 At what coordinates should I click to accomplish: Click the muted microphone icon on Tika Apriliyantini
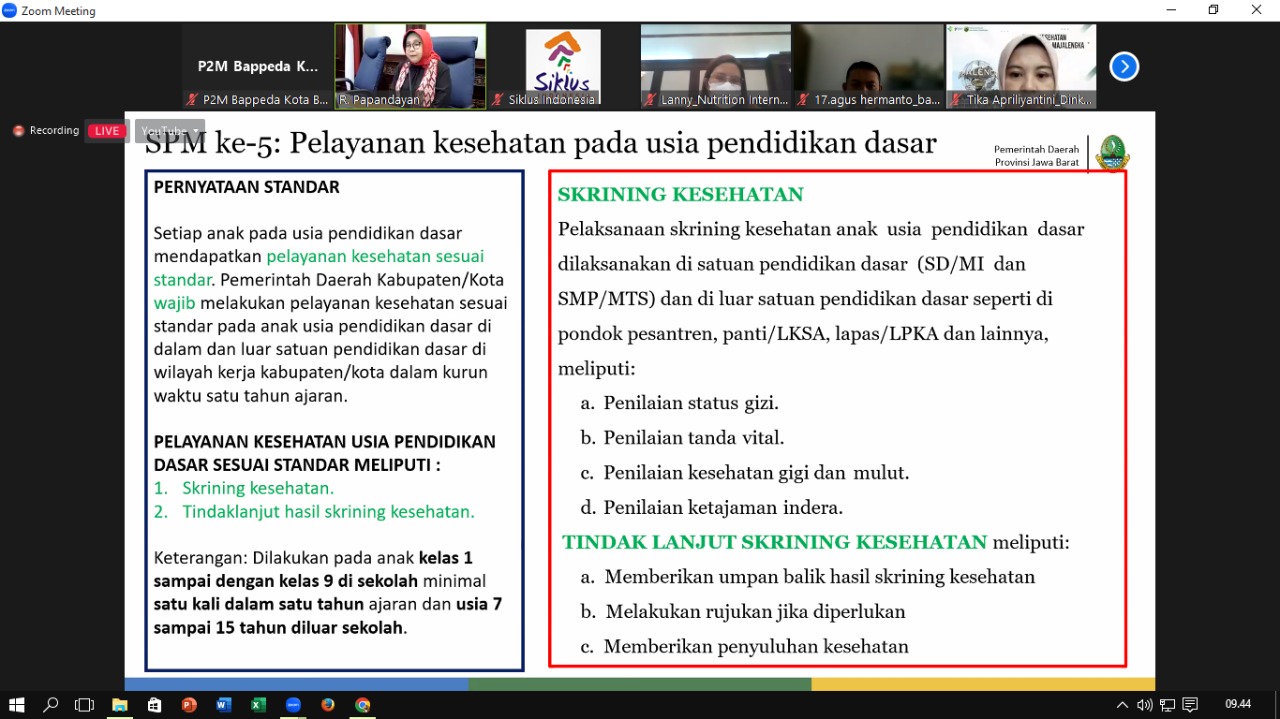956,100
